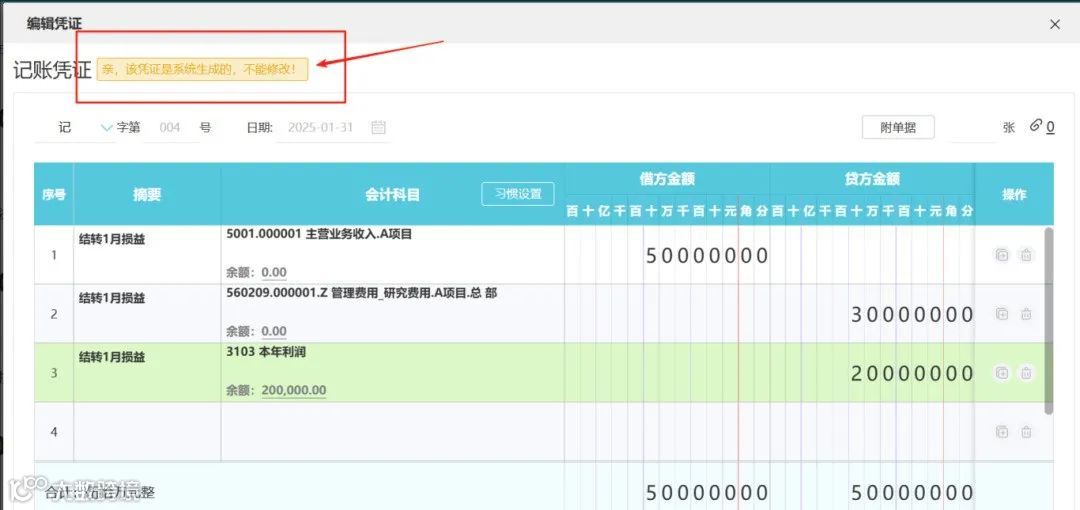1080x510 pixels.
Task: Click the 贷方金额 column header
Action: coord(872,179)
